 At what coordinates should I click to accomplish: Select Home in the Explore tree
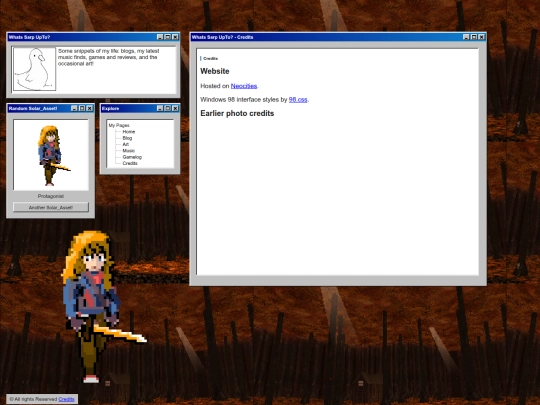pos(129,132)
